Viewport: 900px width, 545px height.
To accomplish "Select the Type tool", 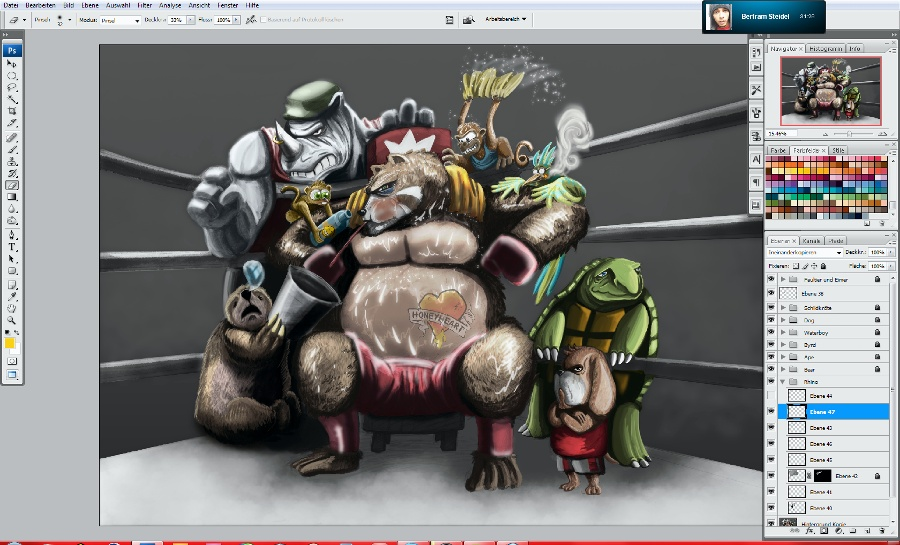I will point(12,246).
